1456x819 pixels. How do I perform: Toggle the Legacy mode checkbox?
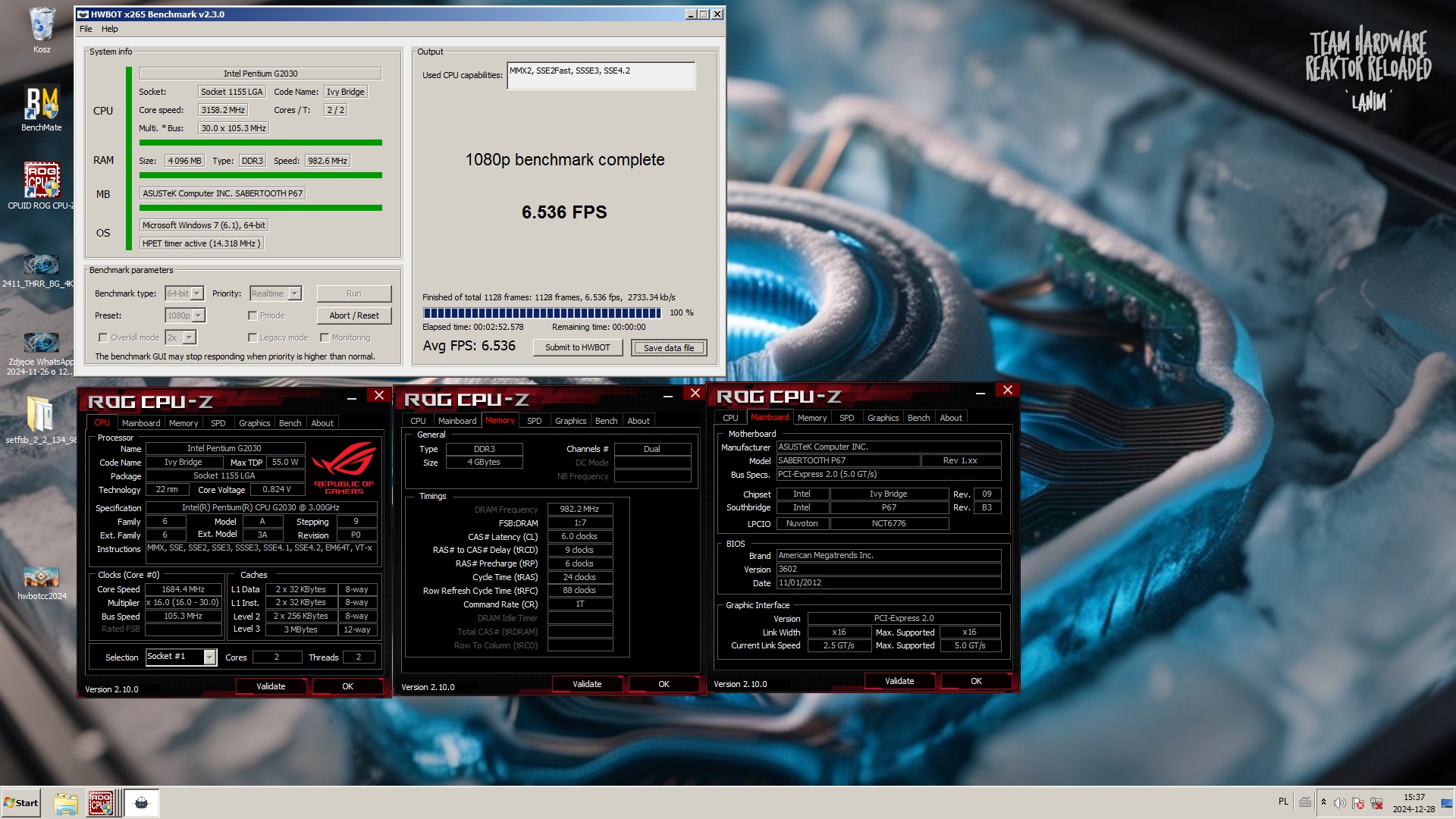tap(253, 337)
